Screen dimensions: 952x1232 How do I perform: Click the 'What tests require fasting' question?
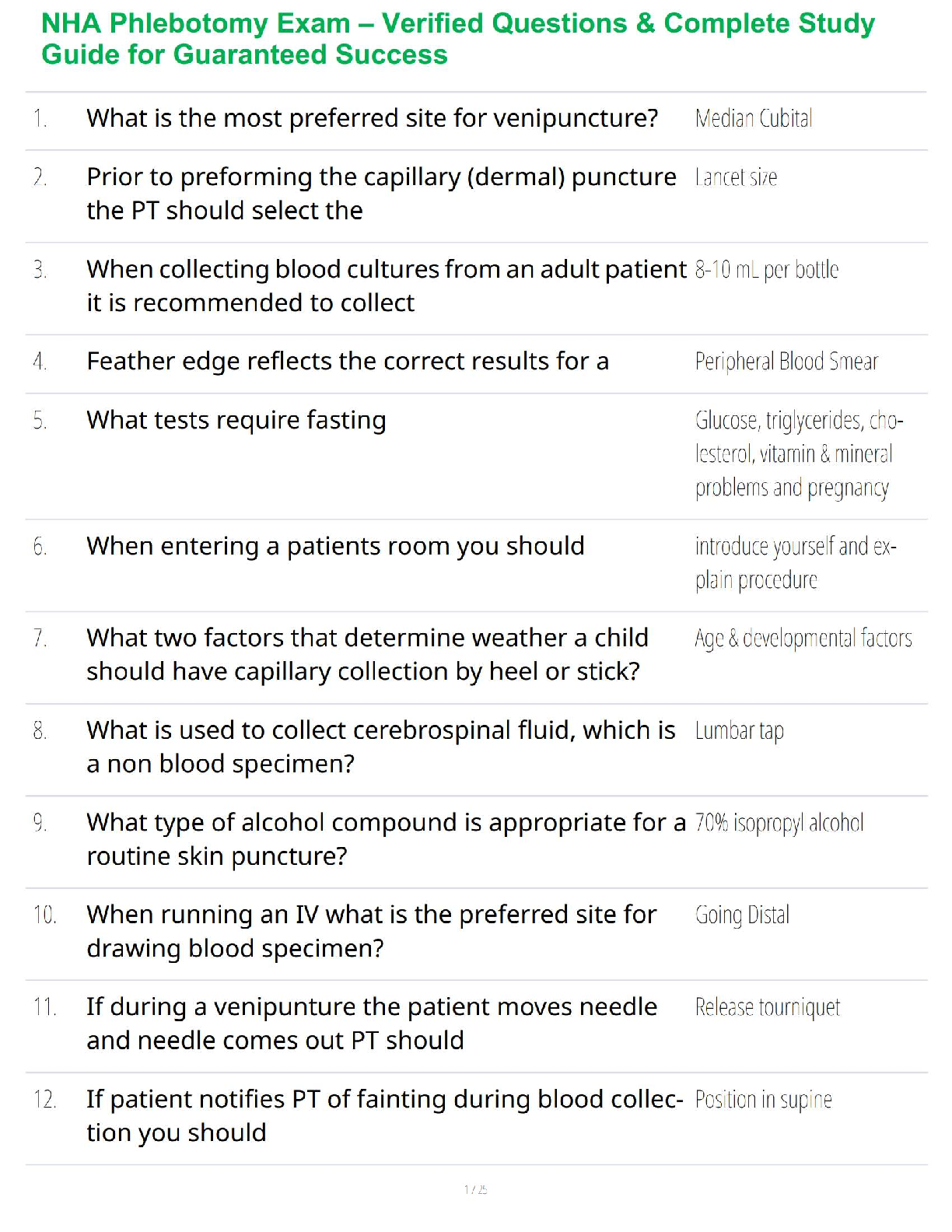point(236,420)
